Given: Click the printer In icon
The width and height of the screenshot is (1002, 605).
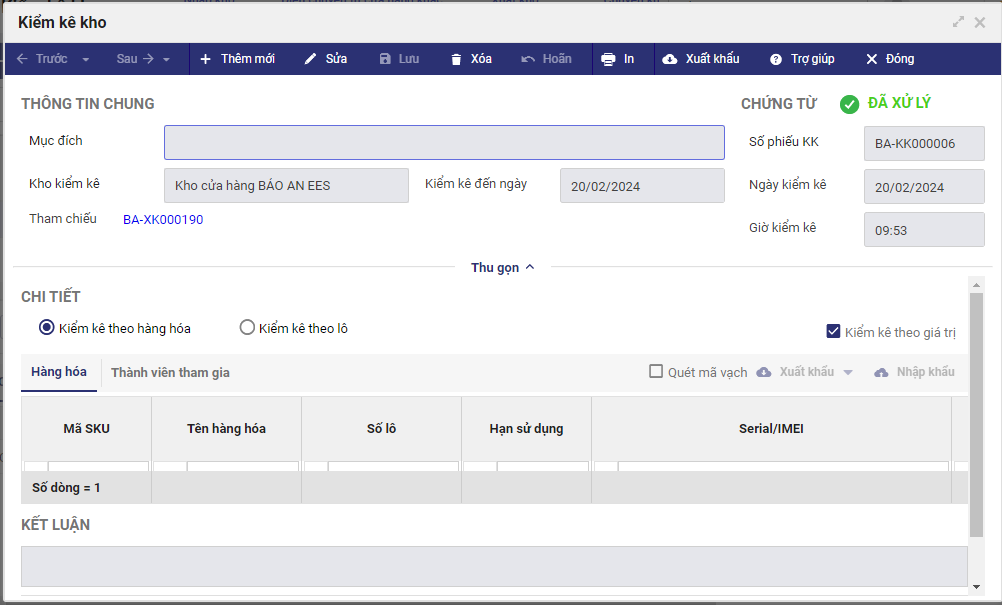Looking at the screenshot, I should (608, 59).
